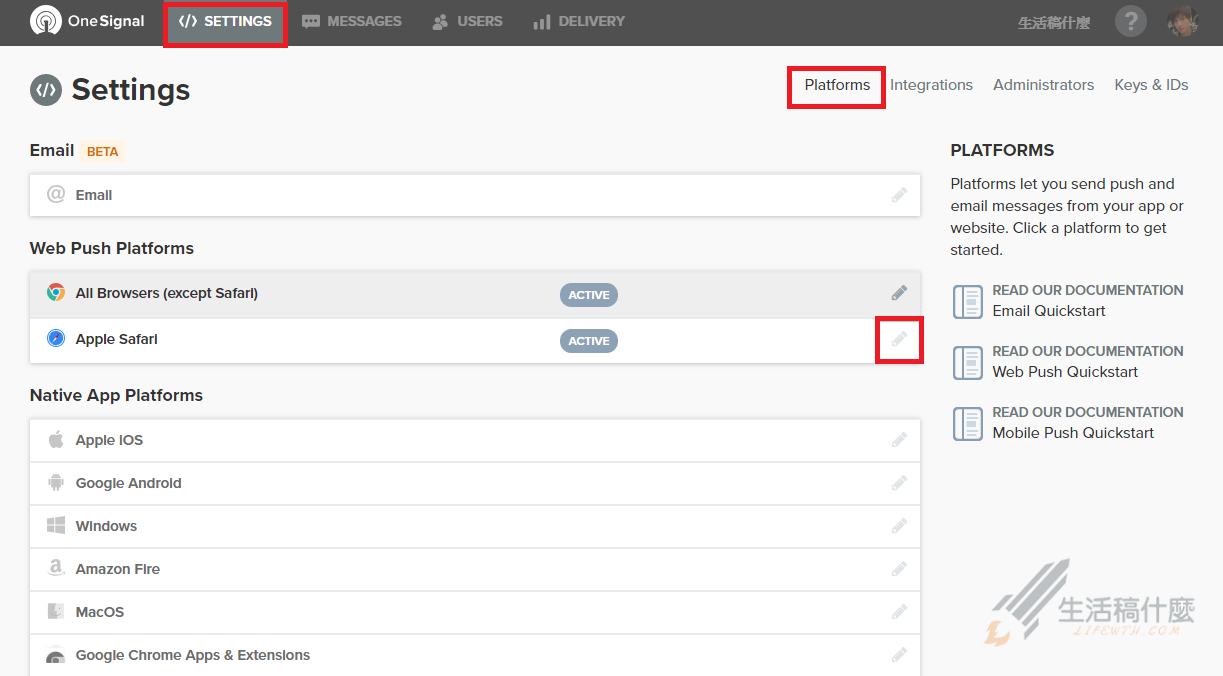The width and height of the screenshot is (1223, 676).
Task: Open the help question mark icon
Action: click(1130, 21)
